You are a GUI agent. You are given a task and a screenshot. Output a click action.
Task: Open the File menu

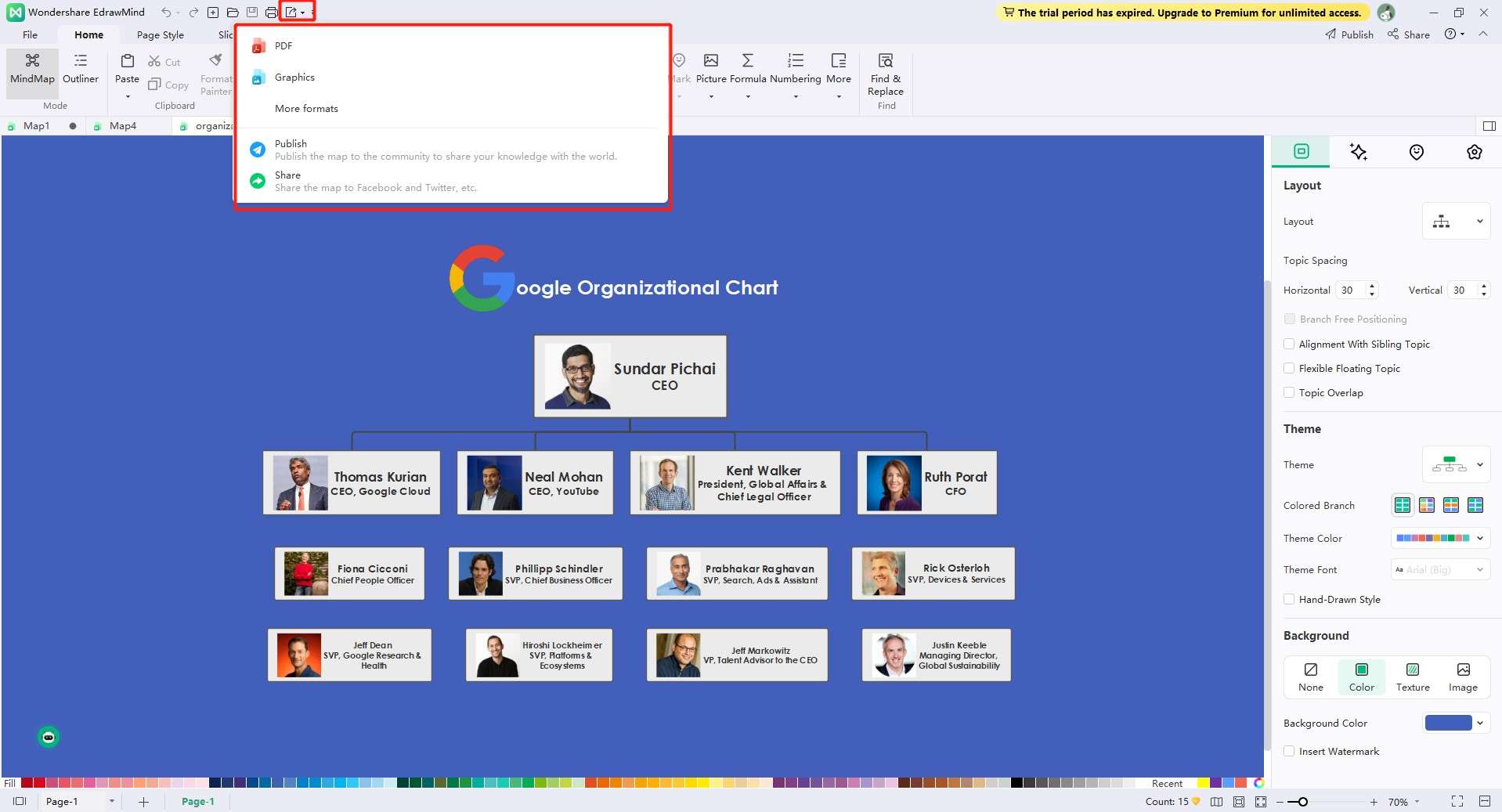point(30,34)
